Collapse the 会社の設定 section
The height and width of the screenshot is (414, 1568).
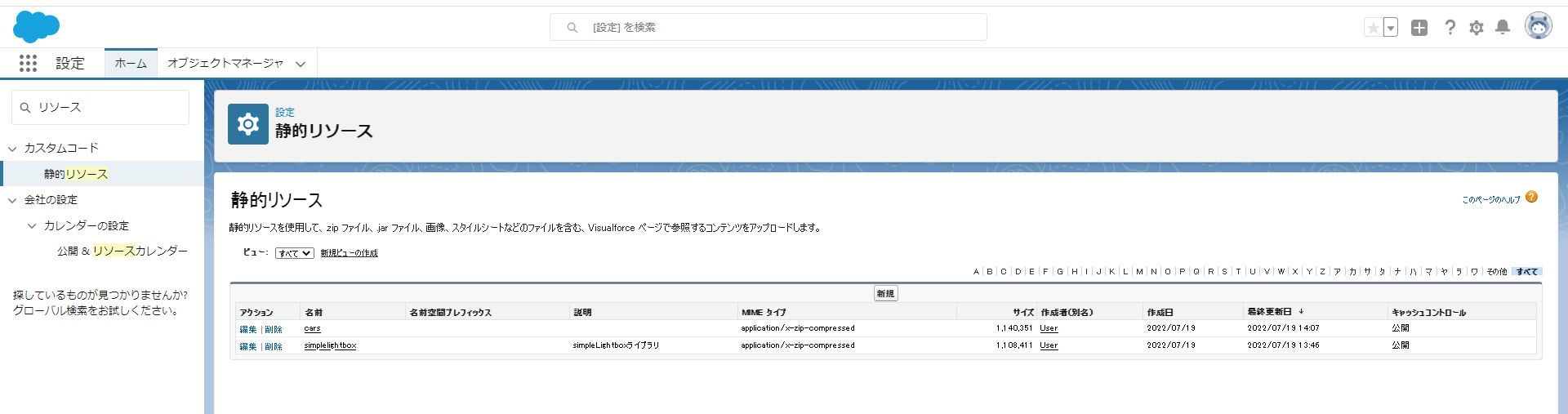coord(12,200)
